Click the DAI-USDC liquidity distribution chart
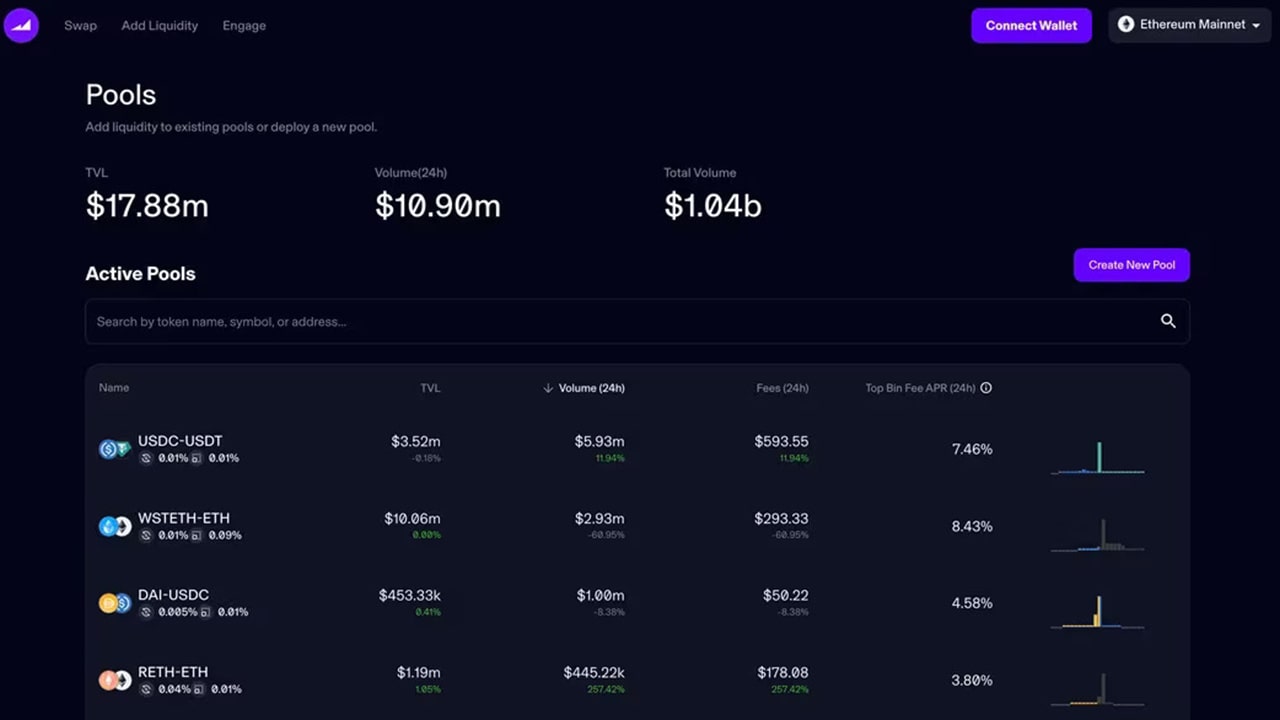 pyautogui.click(x=1097, y=611)
